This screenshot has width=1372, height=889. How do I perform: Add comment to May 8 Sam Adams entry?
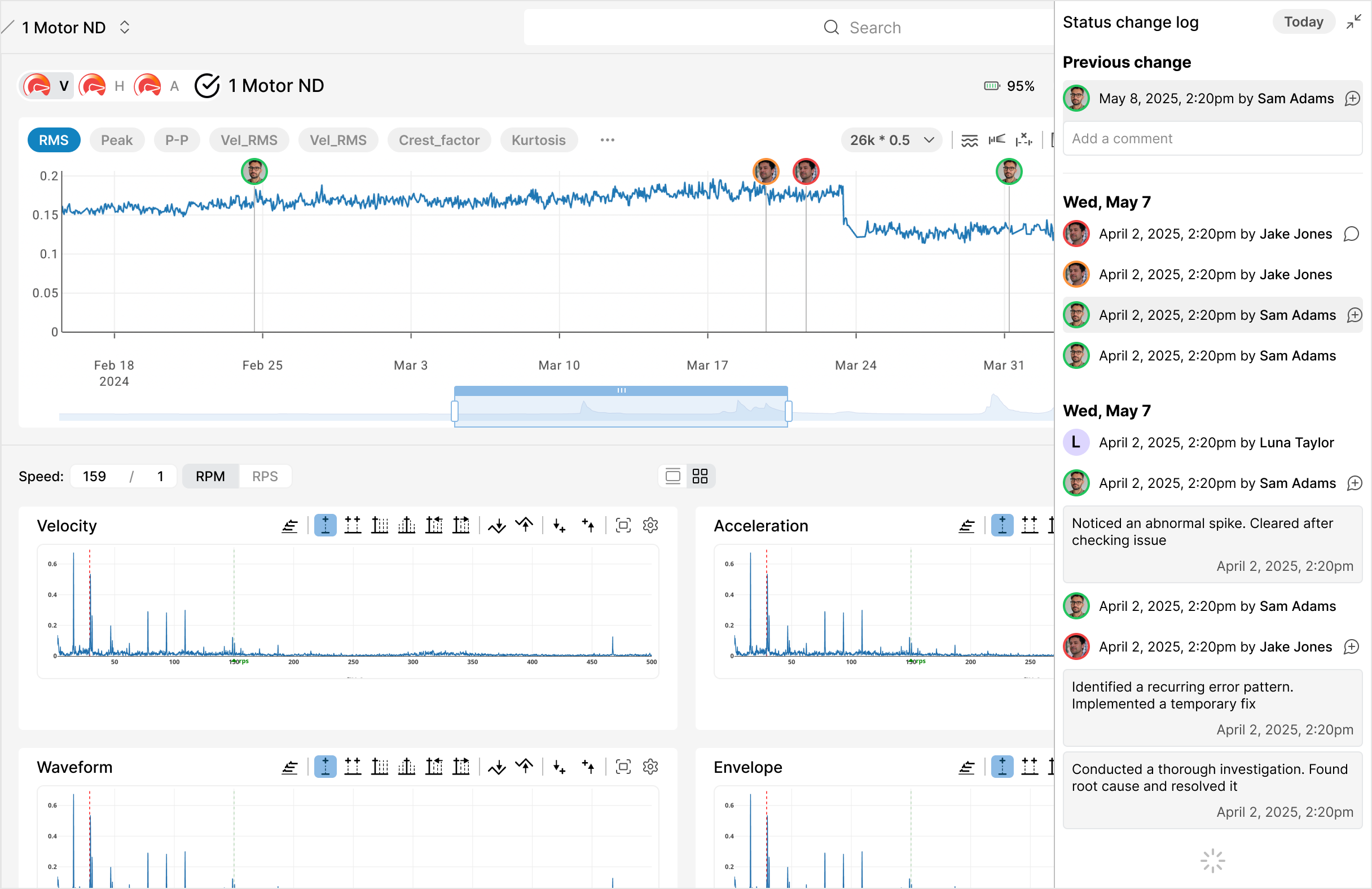[x=1352, y=99]
